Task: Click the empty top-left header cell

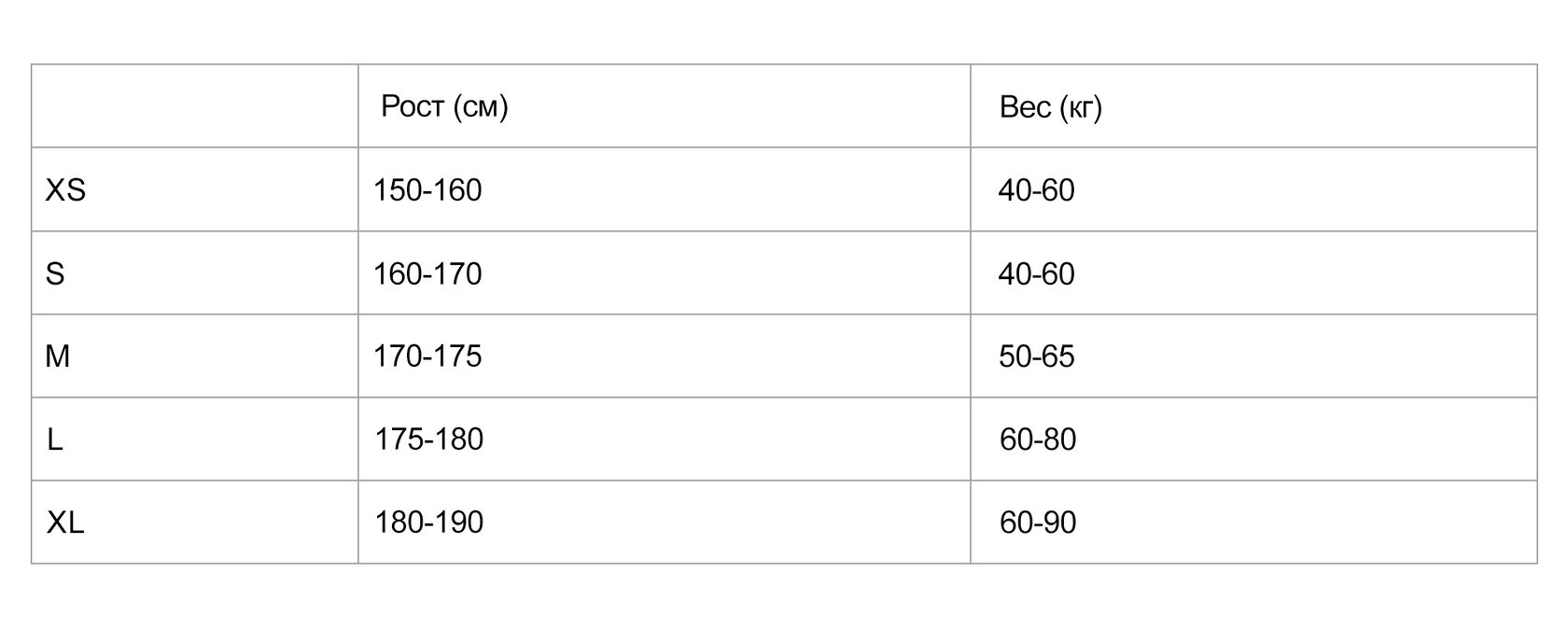Action: coord(195,106)
